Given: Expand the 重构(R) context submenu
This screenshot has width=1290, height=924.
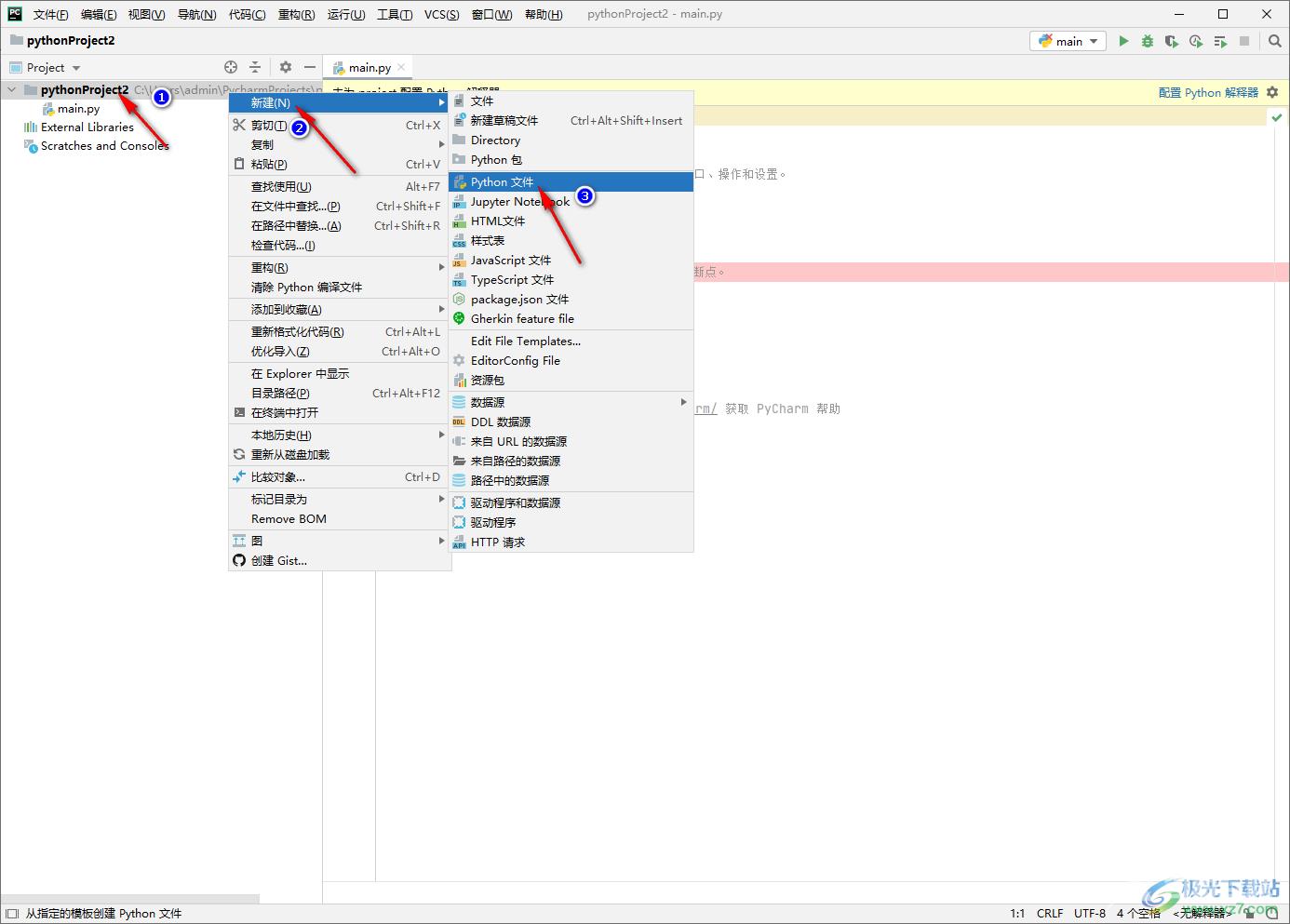Looking at the screenshot, I should click(339, 268).
